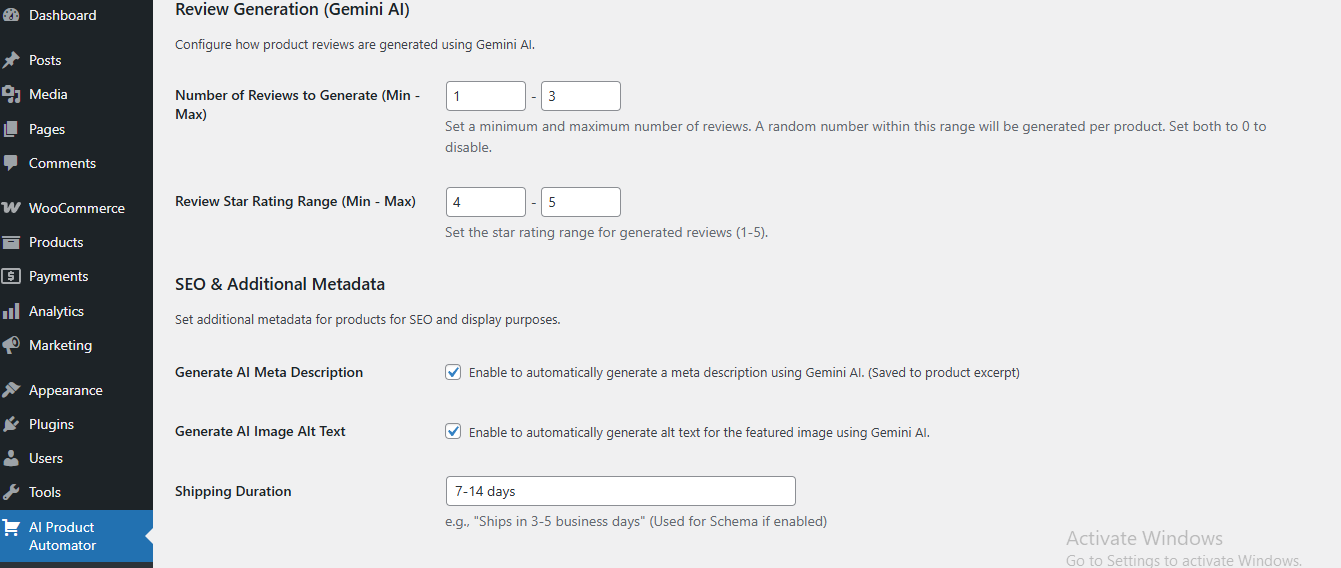Click the Dashboard gauge icon
Image resolution: width=1341 pixels, height=568 pixels.
[11, 15]
